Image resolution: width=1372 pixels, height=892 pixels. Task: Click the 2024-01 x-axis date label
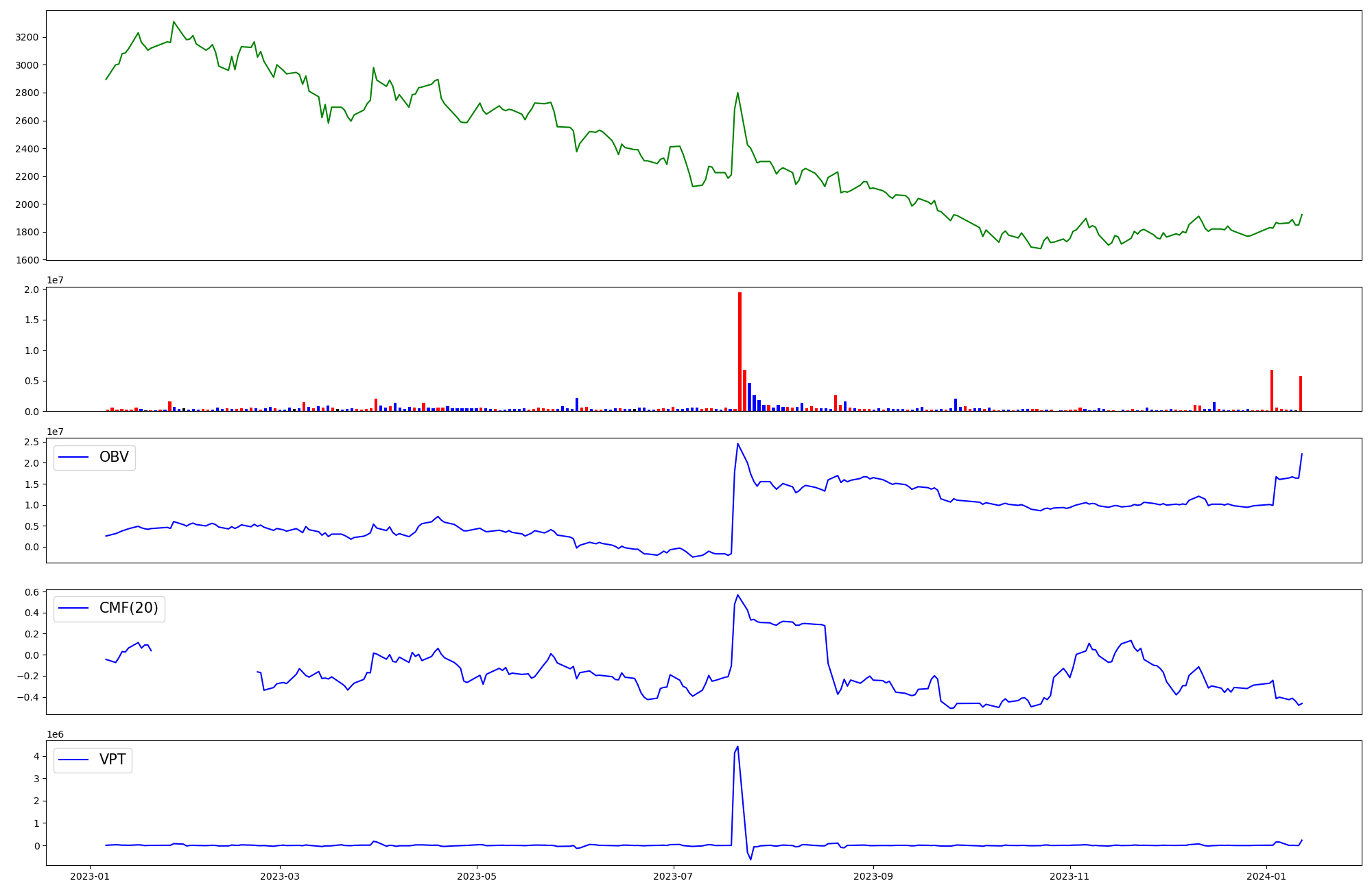coord(1266,876)
